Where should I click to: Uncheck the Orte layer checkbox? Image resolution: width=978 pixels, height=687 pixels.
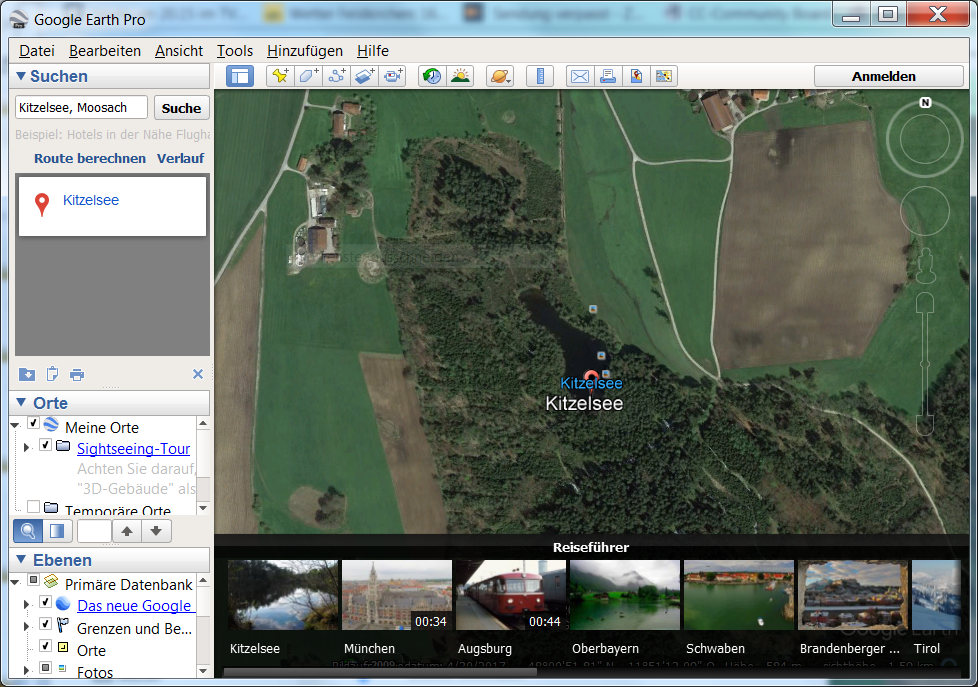[x=46, y=645]
